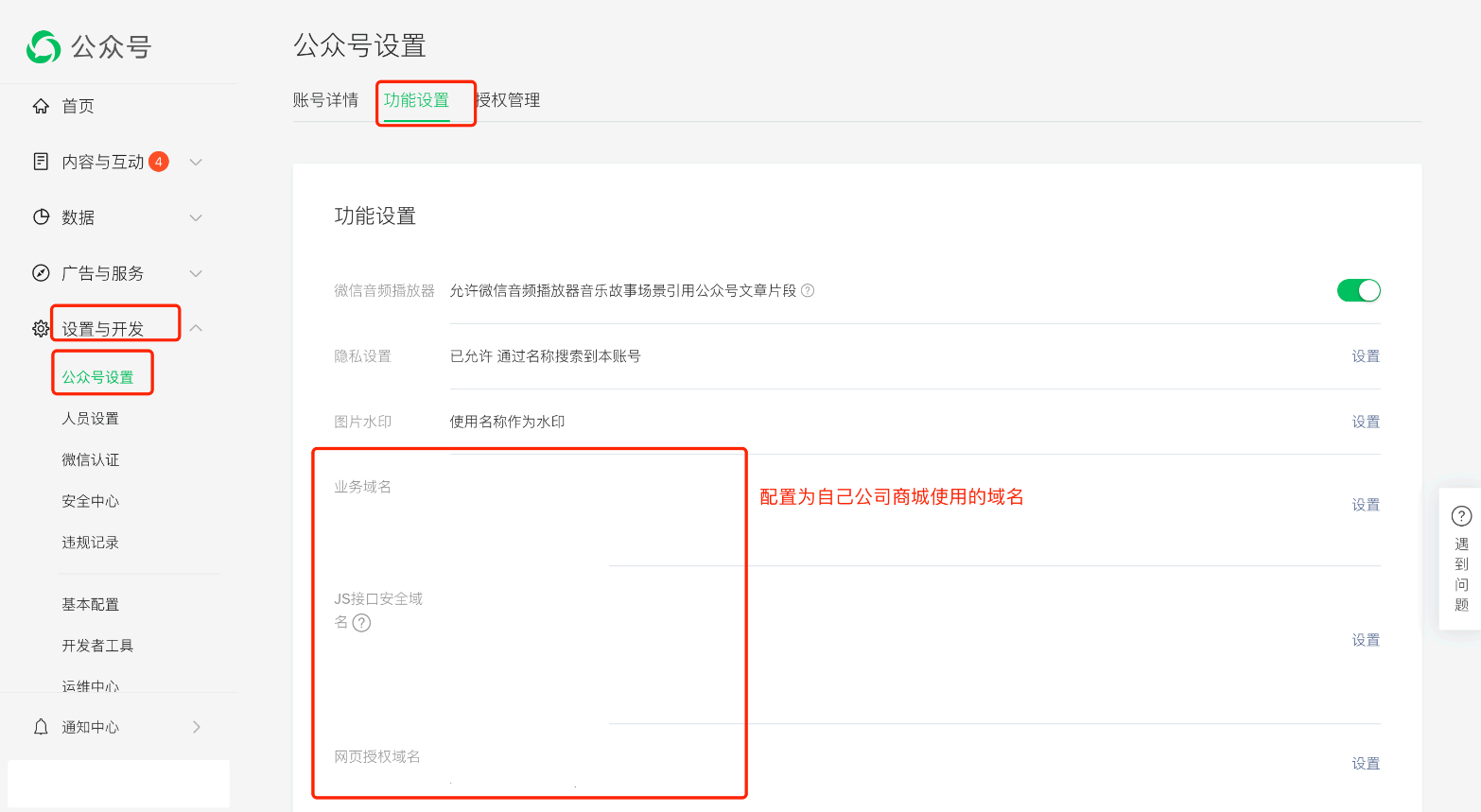This screenshot has width=1481, height=812.
Task: Collapse the 设置与开发 section chevron
Action: click(x=196, y=328)
